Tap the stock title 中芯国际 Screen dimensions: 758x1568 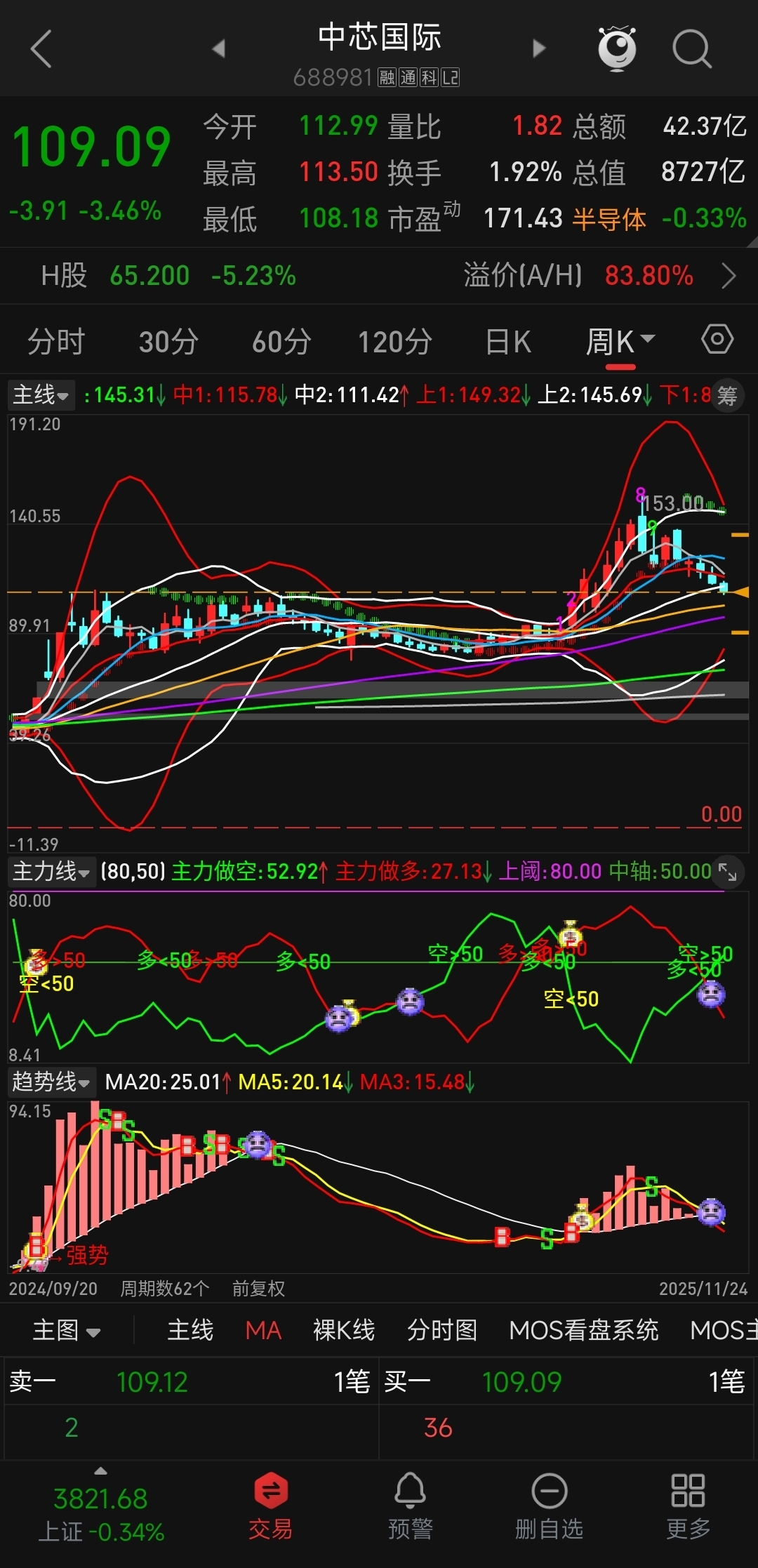[x=379, y=37]
